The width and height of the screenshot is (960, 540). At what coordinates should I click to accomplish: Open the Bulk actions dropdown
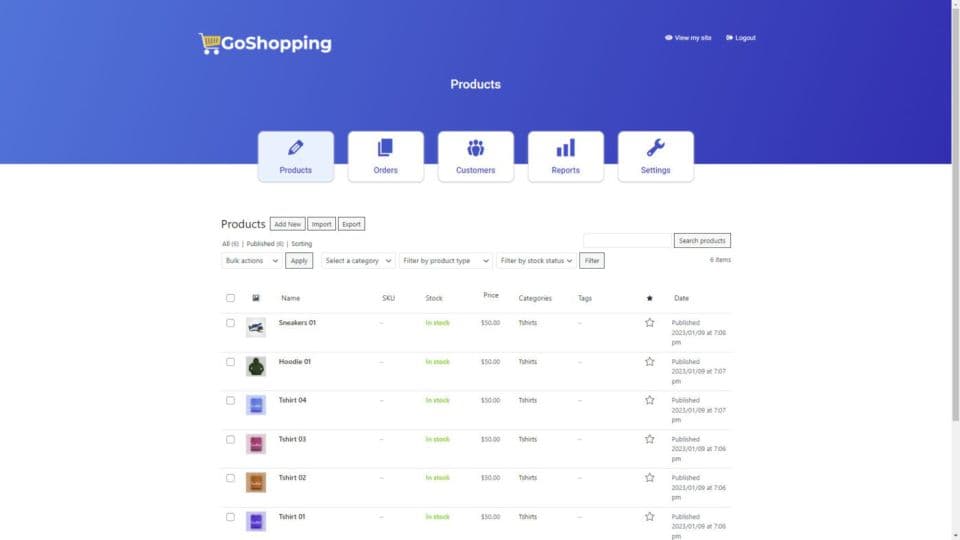[252, 261]
